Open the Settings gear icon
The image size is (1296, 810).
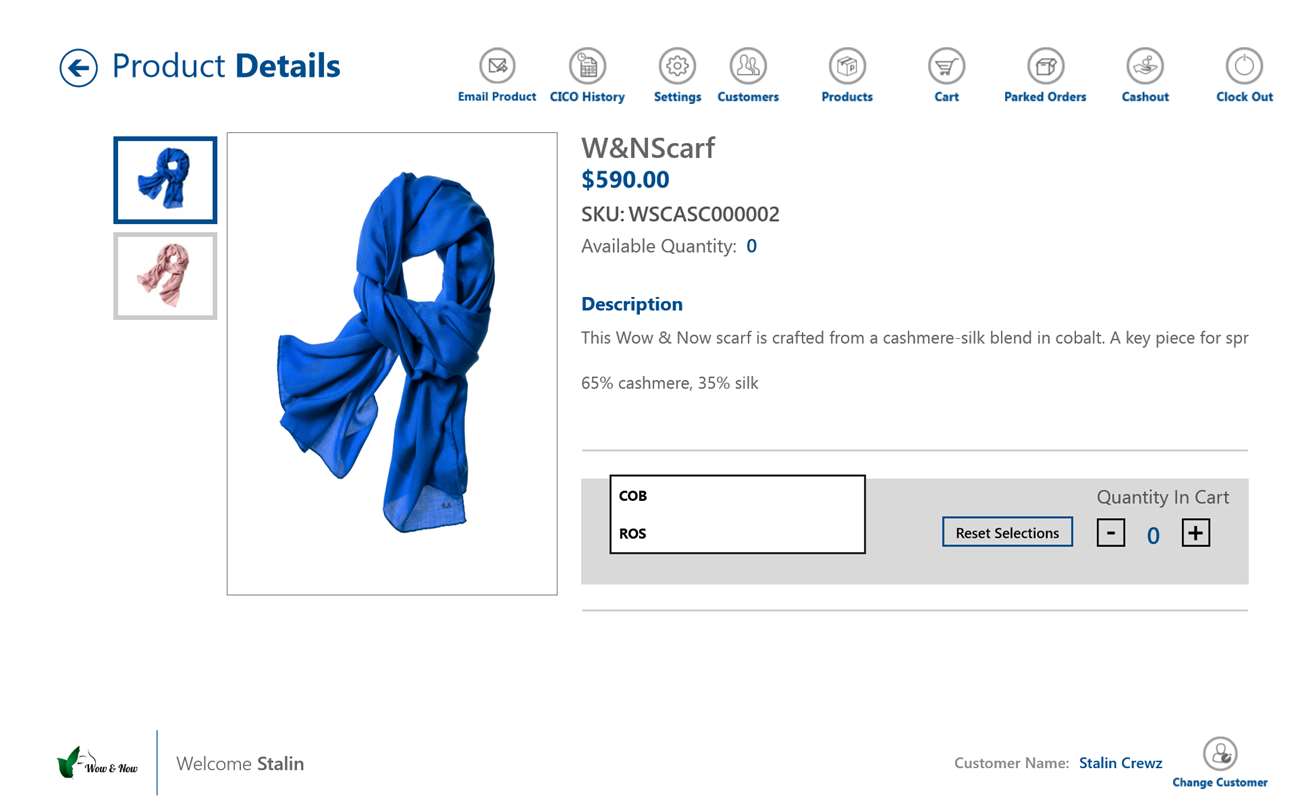[677, 66]
